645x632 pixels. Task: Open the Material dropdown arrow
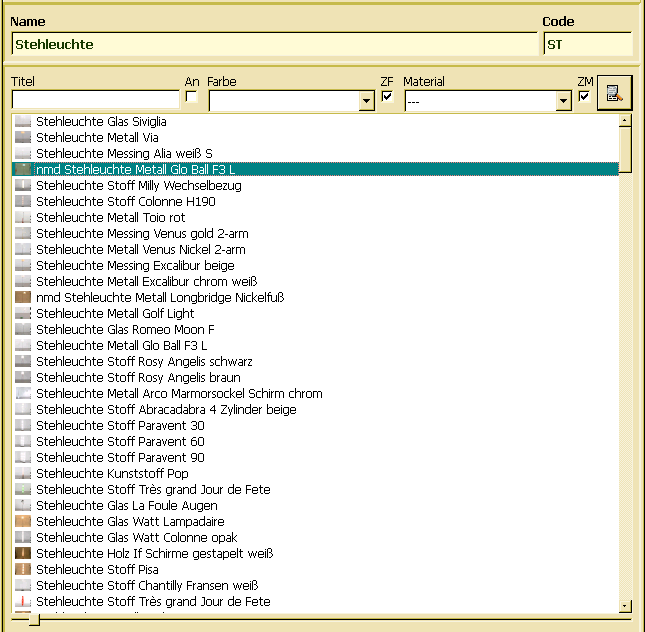tap(563, 102)
